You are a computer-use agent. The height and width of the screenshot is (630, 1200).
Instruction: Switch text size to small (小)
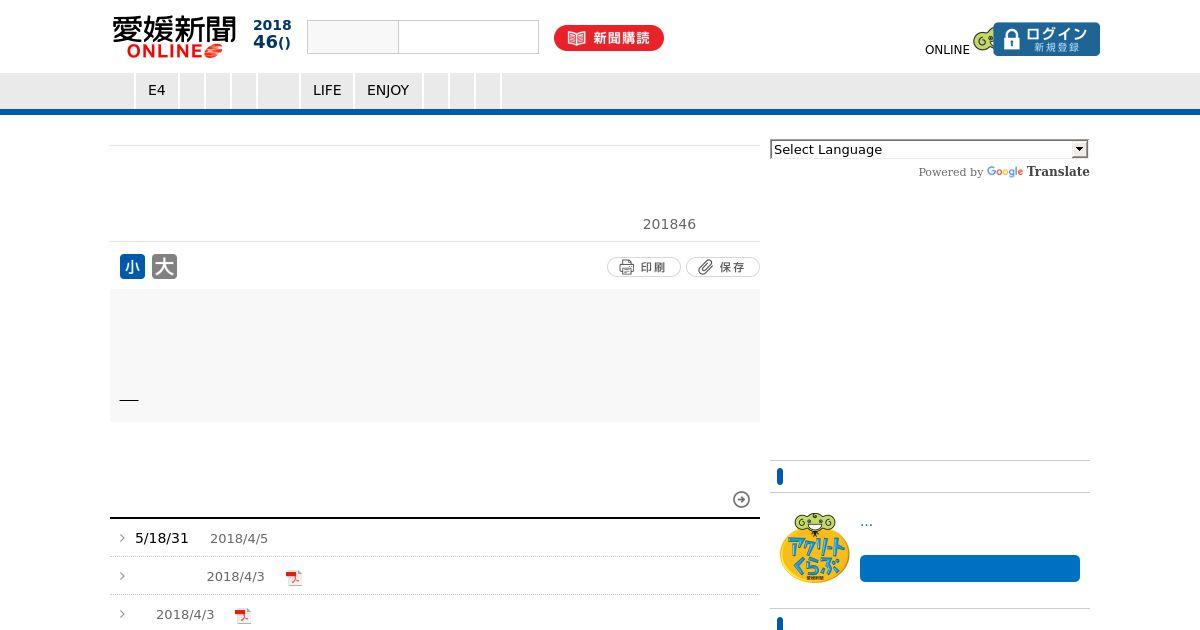tap(132, 267)
